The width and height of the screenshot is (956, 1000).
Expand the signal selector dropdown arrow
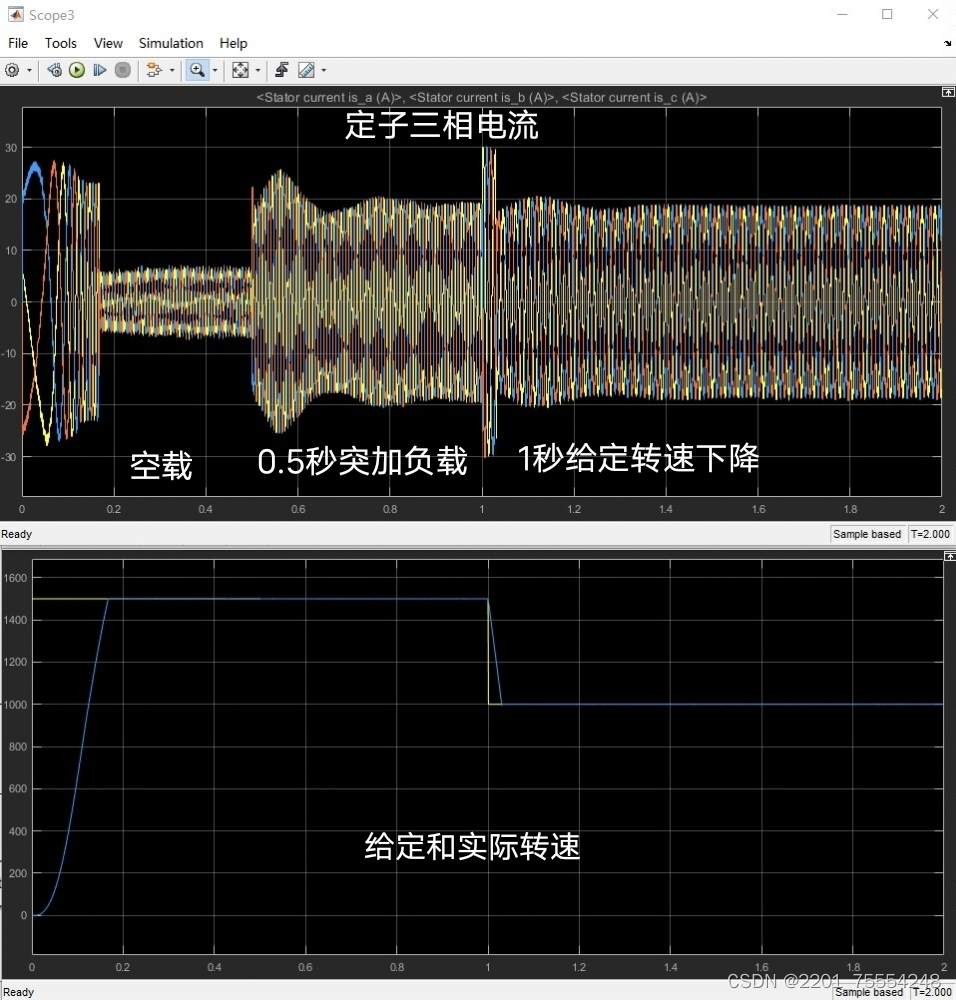172,70
